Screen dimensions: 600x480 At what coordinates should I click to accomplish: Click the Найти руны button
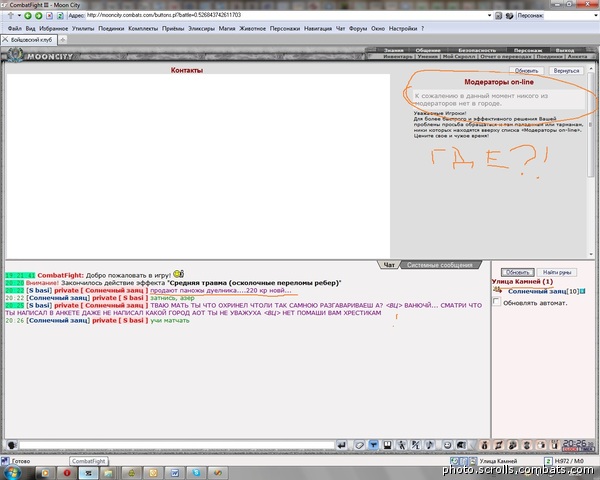click(x=557, y=272)
